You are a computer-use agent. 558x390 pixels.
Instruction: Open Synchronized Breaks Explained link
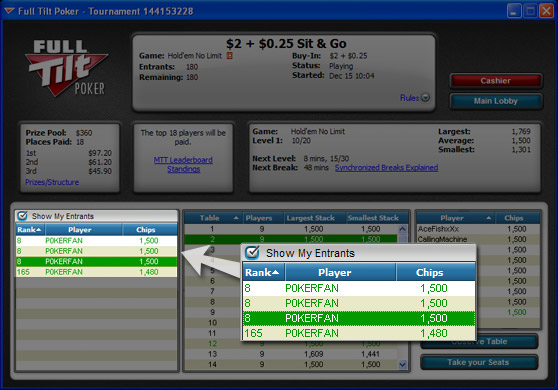(386, 168)
